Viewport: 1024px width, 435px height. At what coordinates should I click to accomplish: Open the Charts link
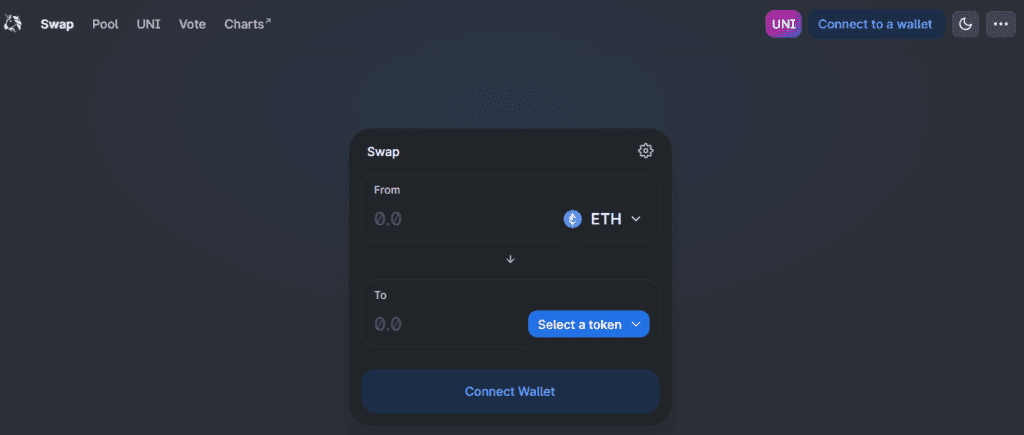click(244, 24)
